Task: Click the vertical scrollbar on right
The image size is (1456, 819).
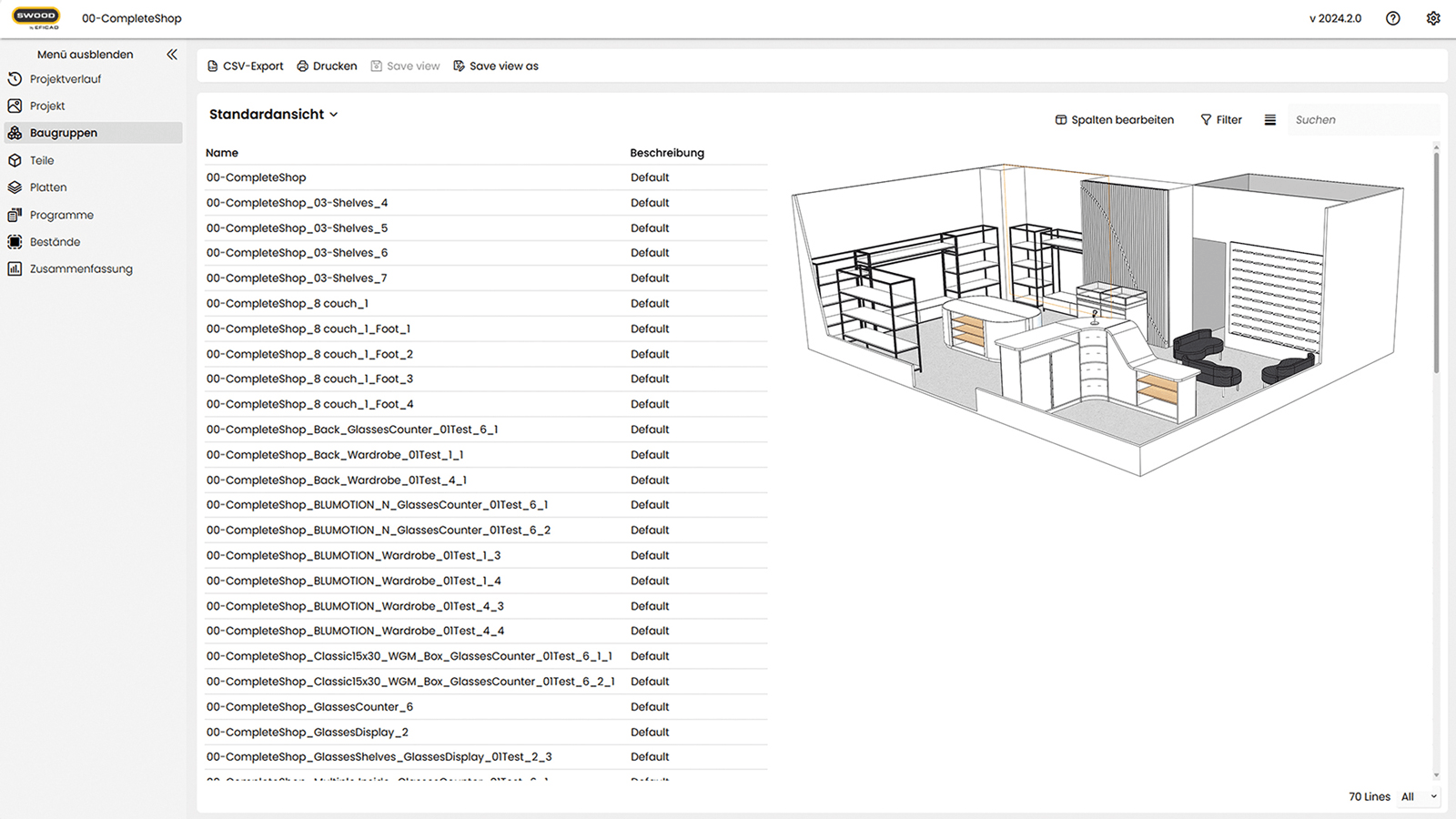Action: pos(1436,264)
